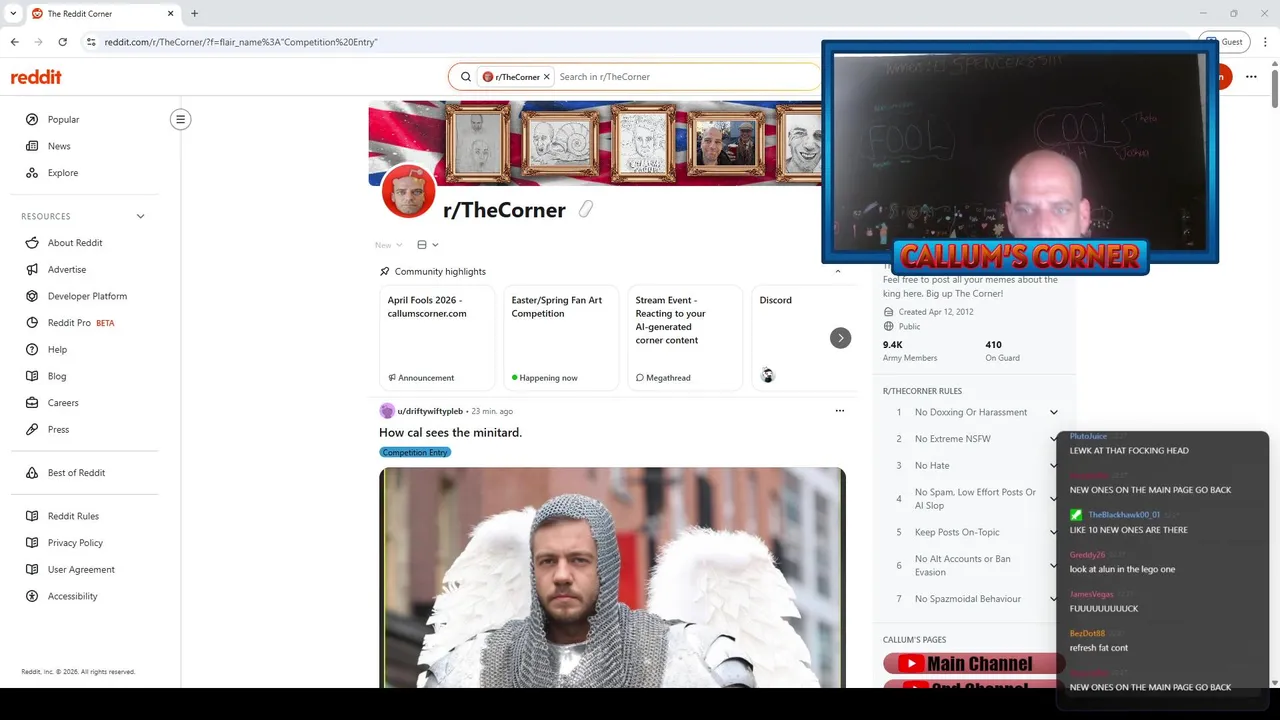Viewport: 1280px width, 720px height.
Task: Open the tab search dropdown
Action: (12, 14)
